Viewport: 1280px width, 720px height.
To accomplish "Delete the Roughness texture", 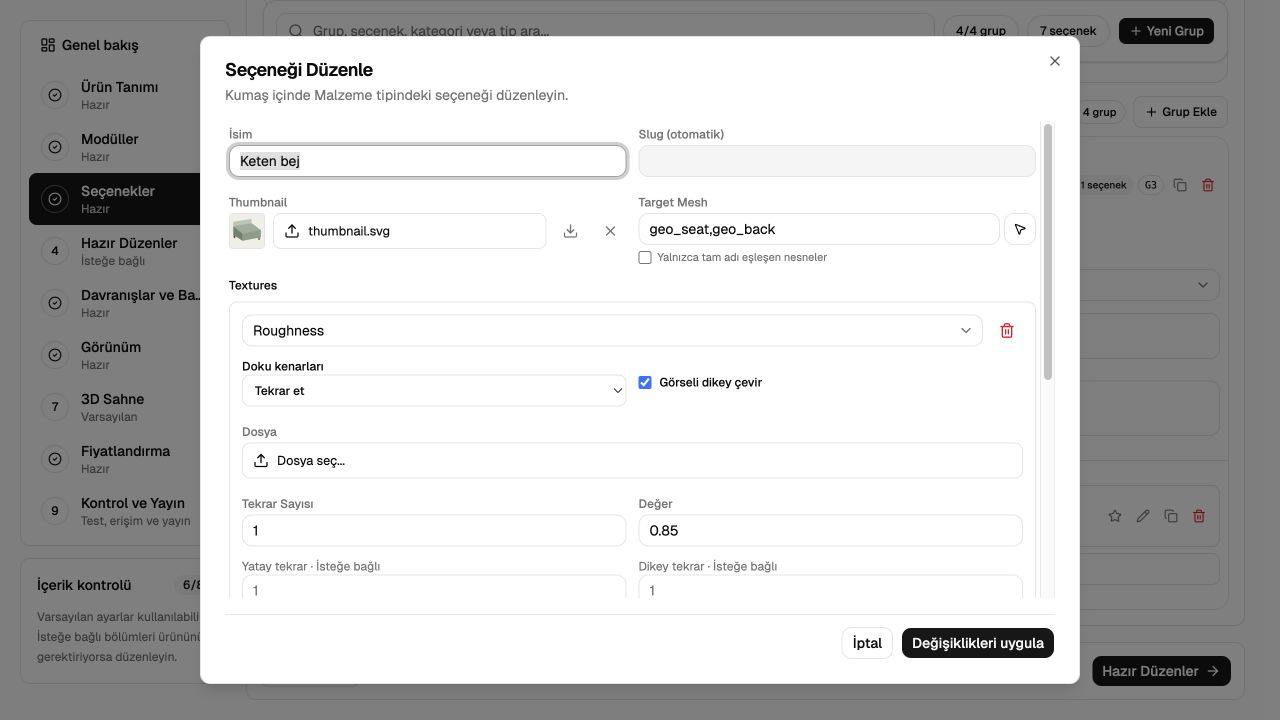I will click(x=1007, y=331).
